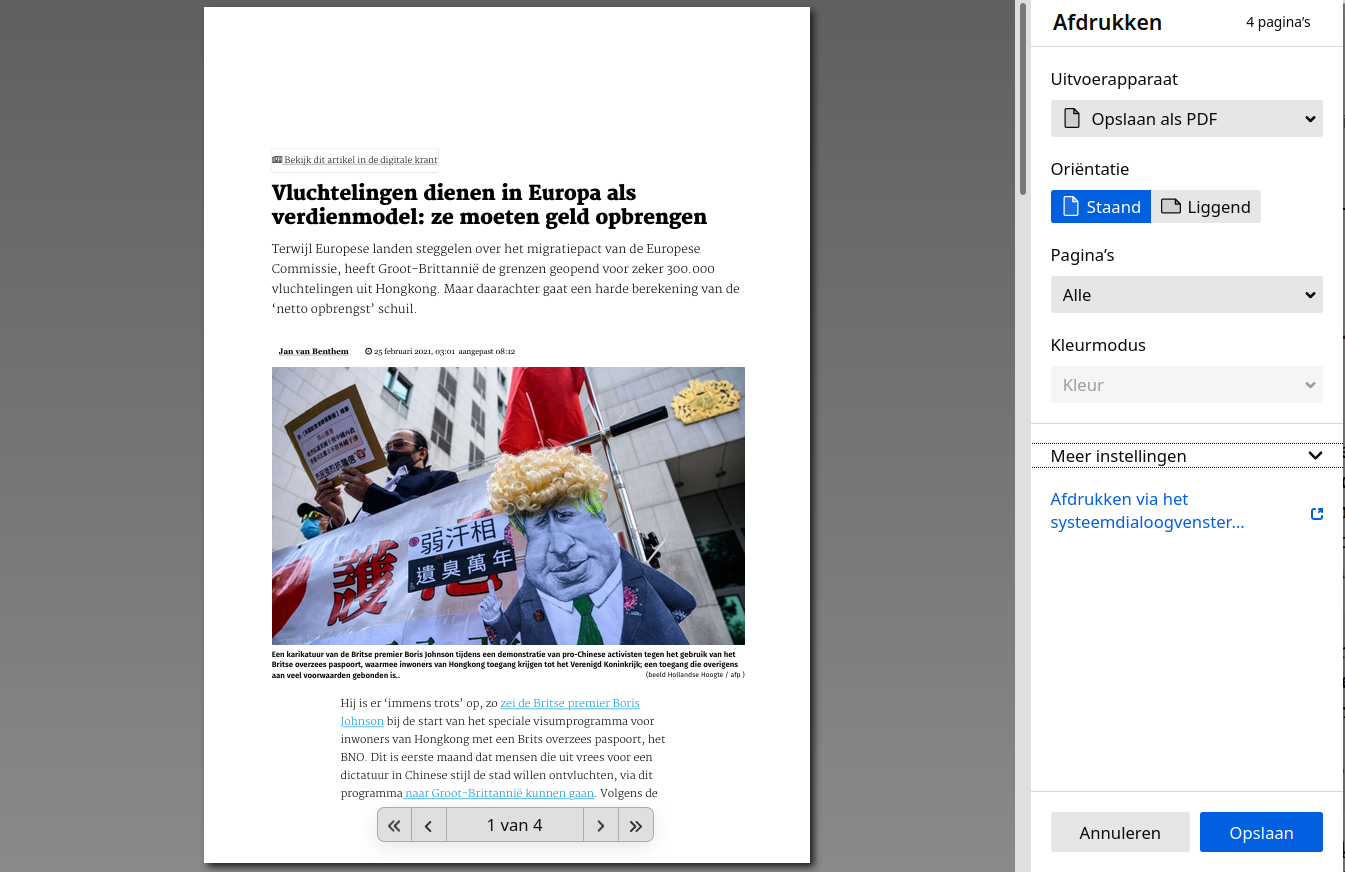Open the 'Bekijk dit artikel in de digitale krant' link
The height and width of the screenshot is (872, 1345).
click(x=360, y=160)
